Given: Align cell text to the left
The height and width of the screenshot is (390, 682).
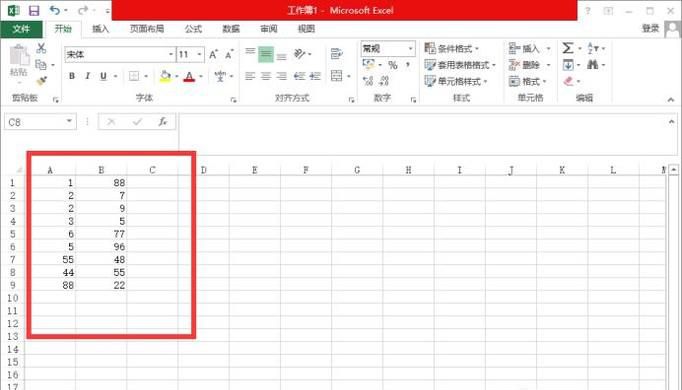Looking at the screenshot, I should [250, 77].
